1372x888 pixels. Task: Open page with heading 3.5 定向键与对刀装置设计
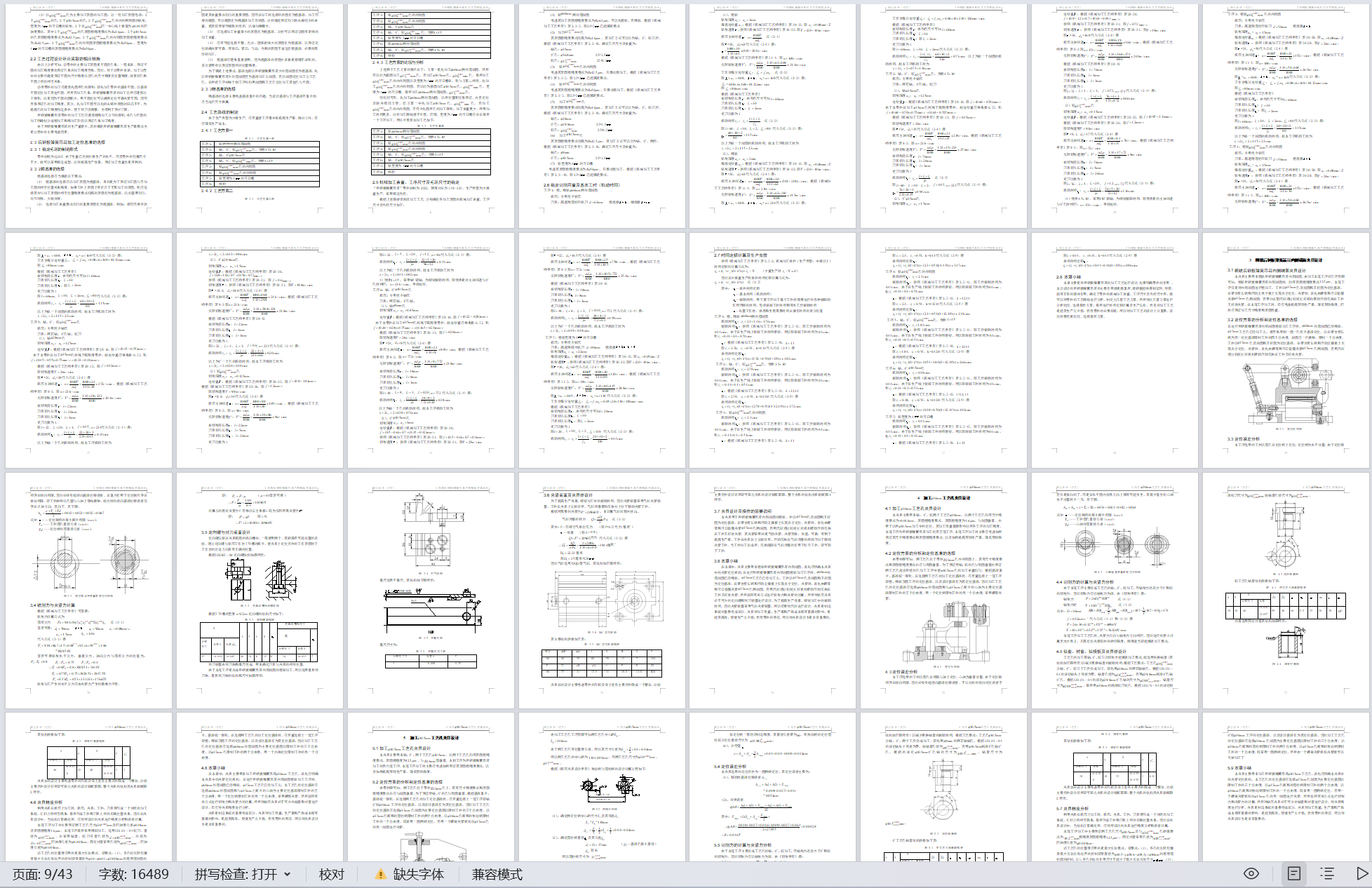click(260, 591)
